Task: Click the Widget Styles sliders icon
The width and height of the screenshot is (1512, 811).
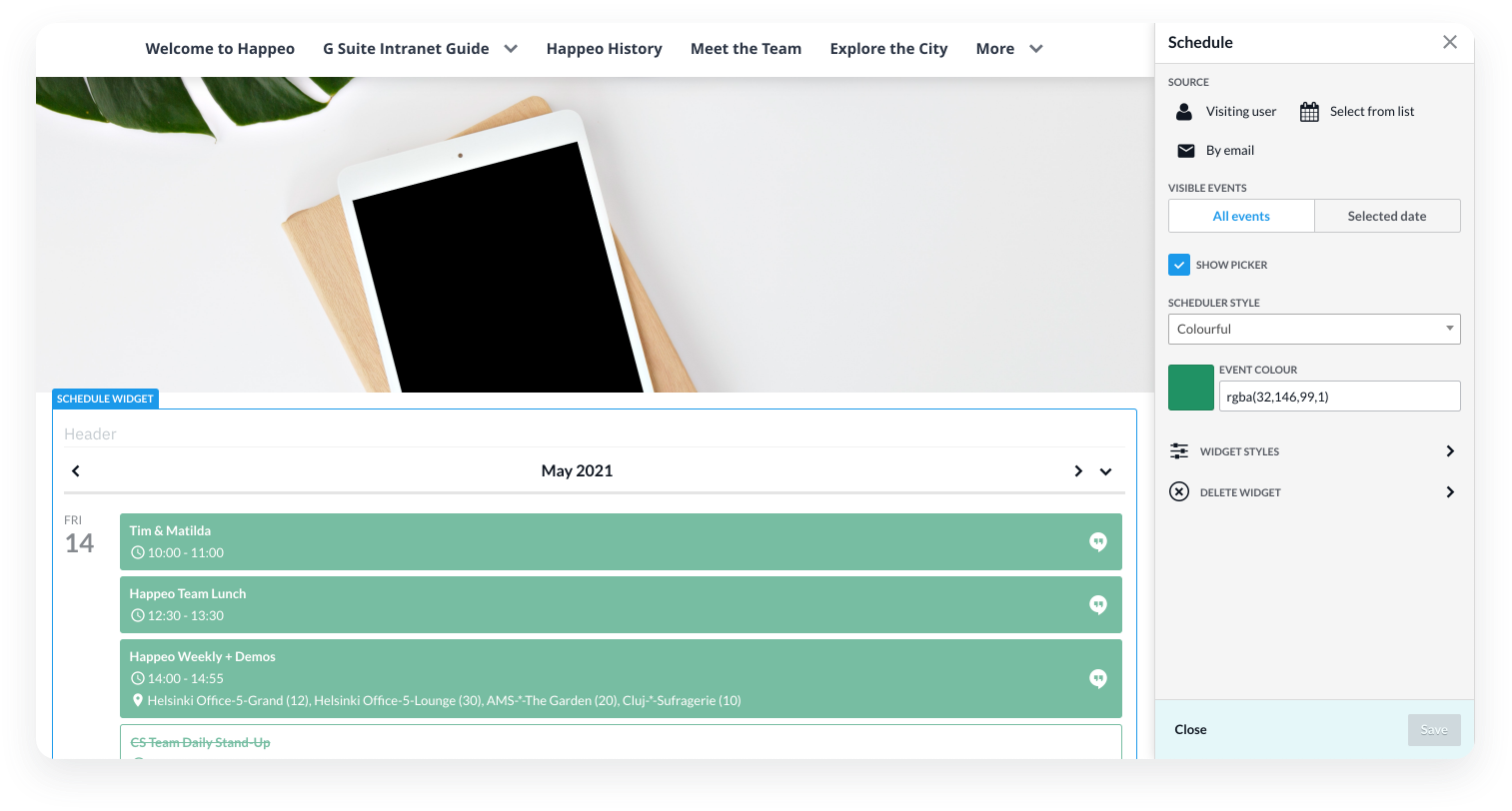Action: click(1179, 451)
